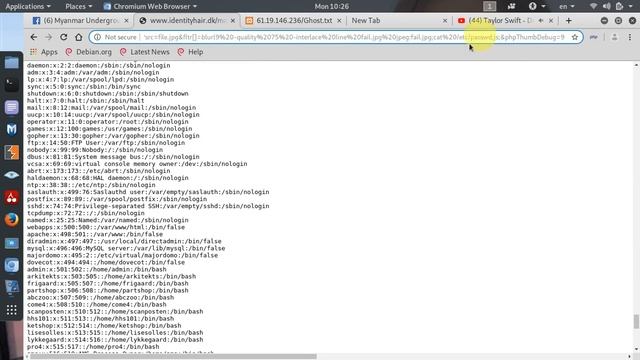Close the New Tab tab
Screen dimensions: 640x360
click(x=445, y=20)
